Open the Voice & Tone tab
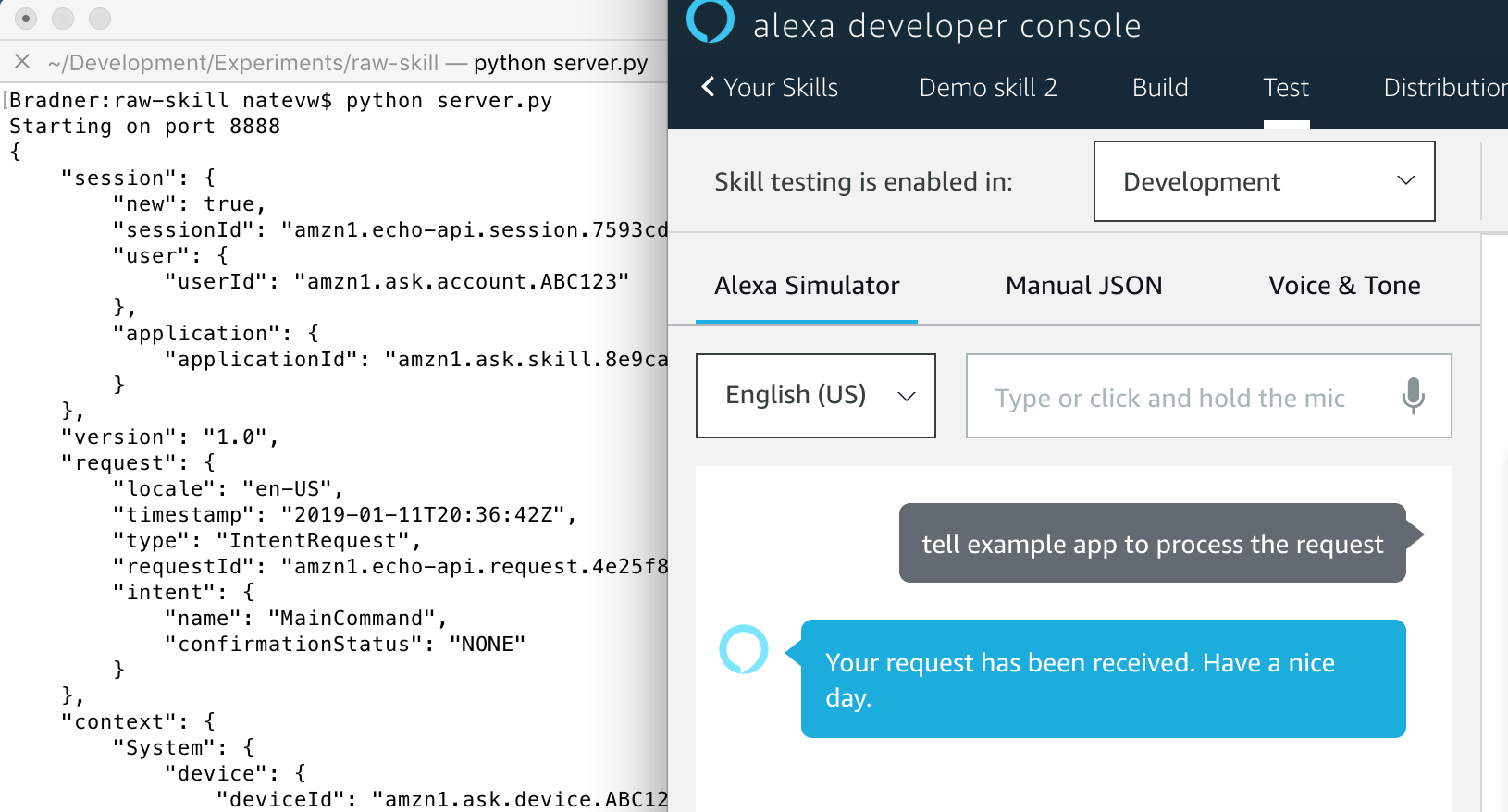The image size is (1508, 812). click(x=1344, y=286)
